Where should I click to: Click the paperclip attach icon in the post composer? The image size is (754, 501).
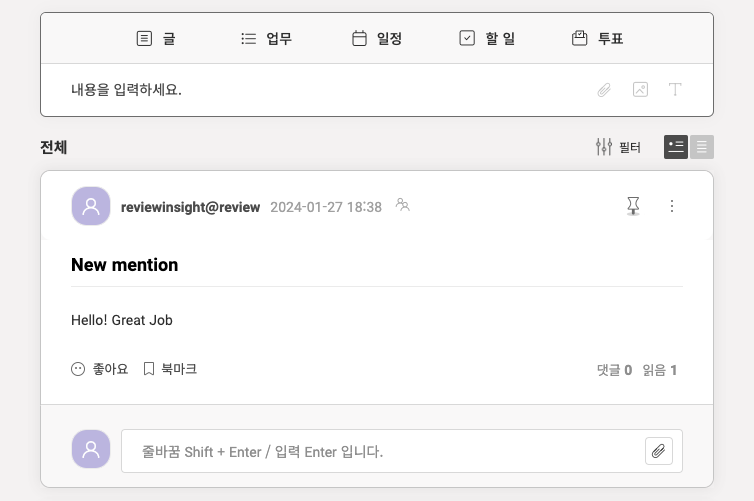click(604, 90)
